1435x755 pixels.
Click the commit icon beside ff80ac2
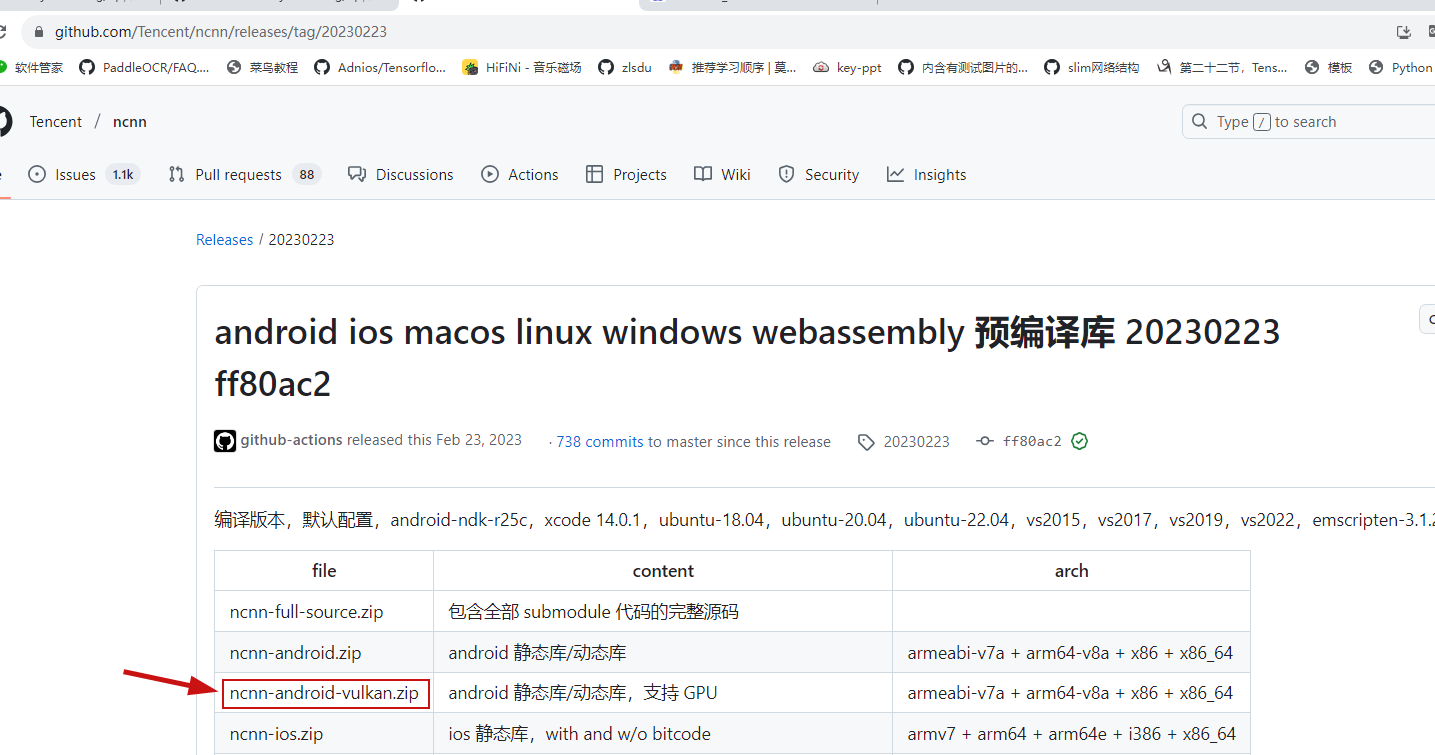tap(985, 442)
